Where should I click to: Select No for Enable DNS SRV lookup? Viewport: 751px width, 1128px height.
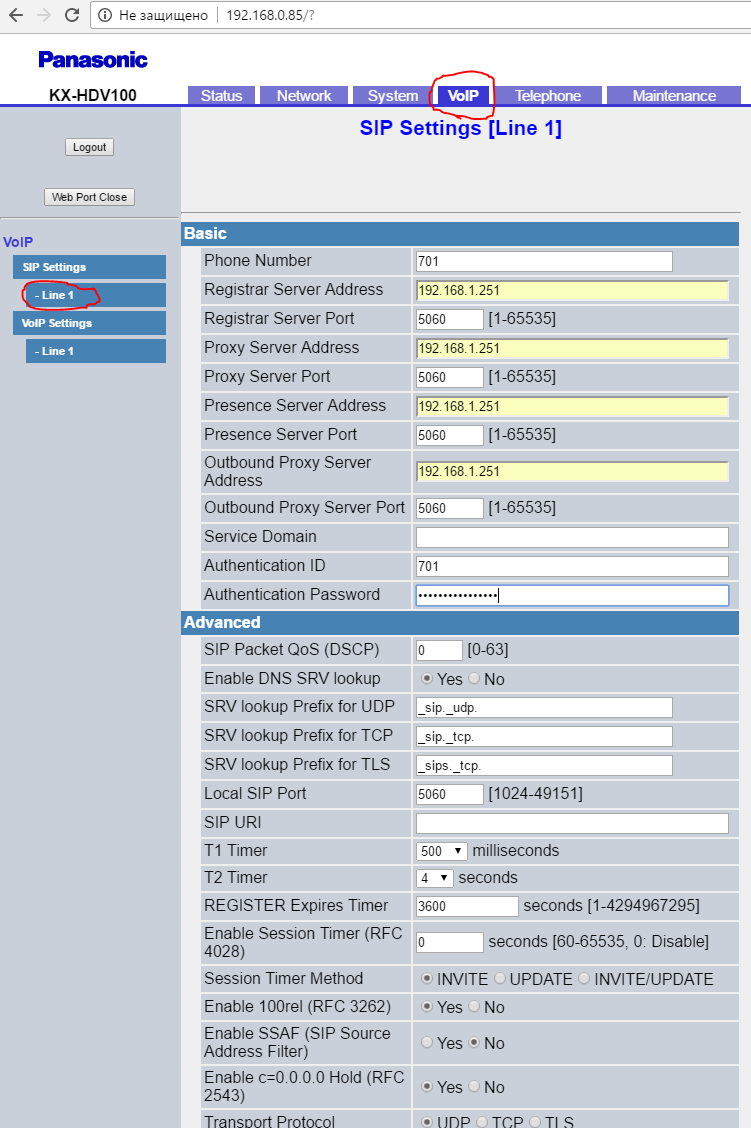475,679
